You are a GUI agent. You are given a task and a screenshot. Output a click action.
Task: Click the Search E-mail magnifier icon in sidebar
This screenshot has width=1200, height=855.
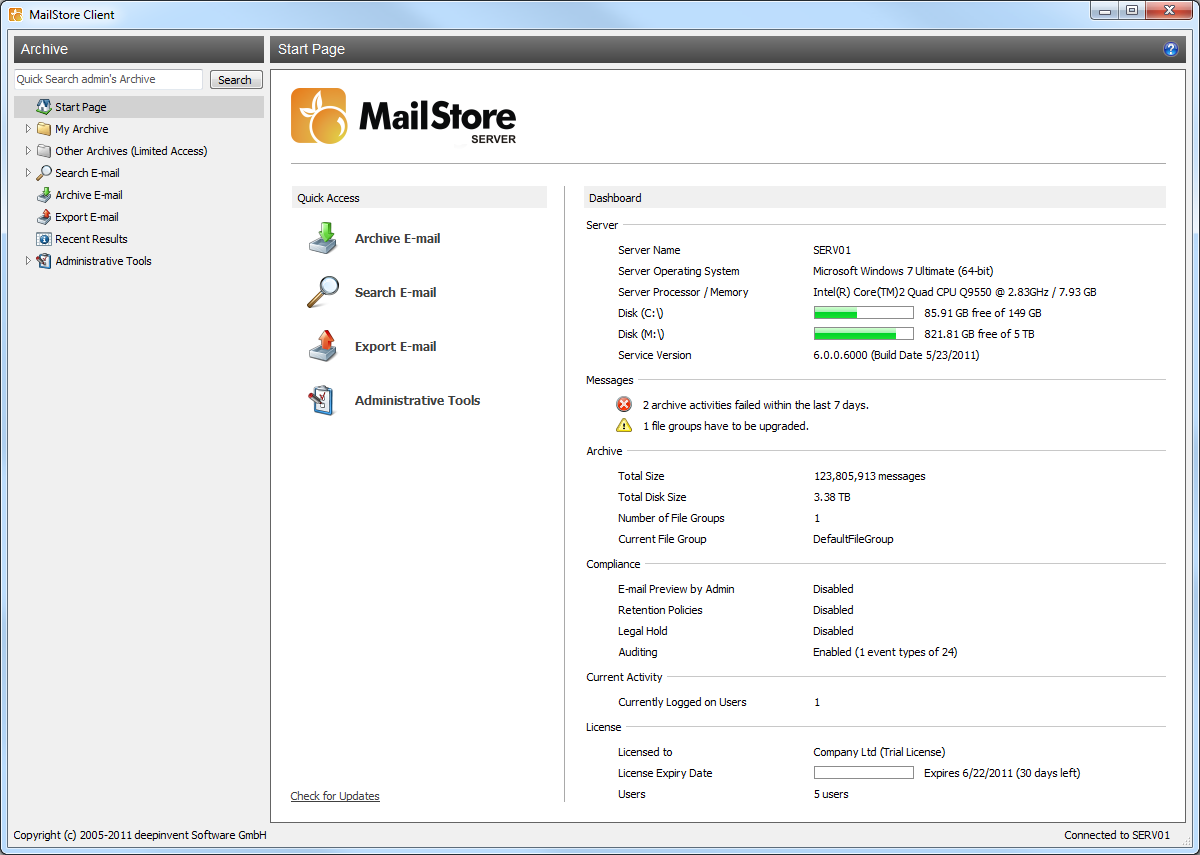point(44,173)
